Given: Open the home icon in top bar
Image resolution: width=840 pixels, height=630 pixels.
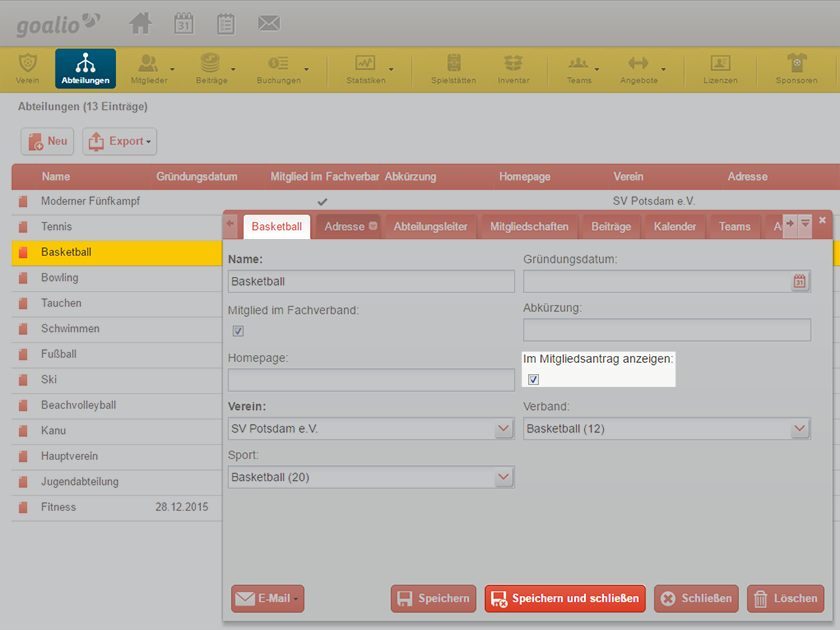Looking at the screenshot, I should 140,24.
